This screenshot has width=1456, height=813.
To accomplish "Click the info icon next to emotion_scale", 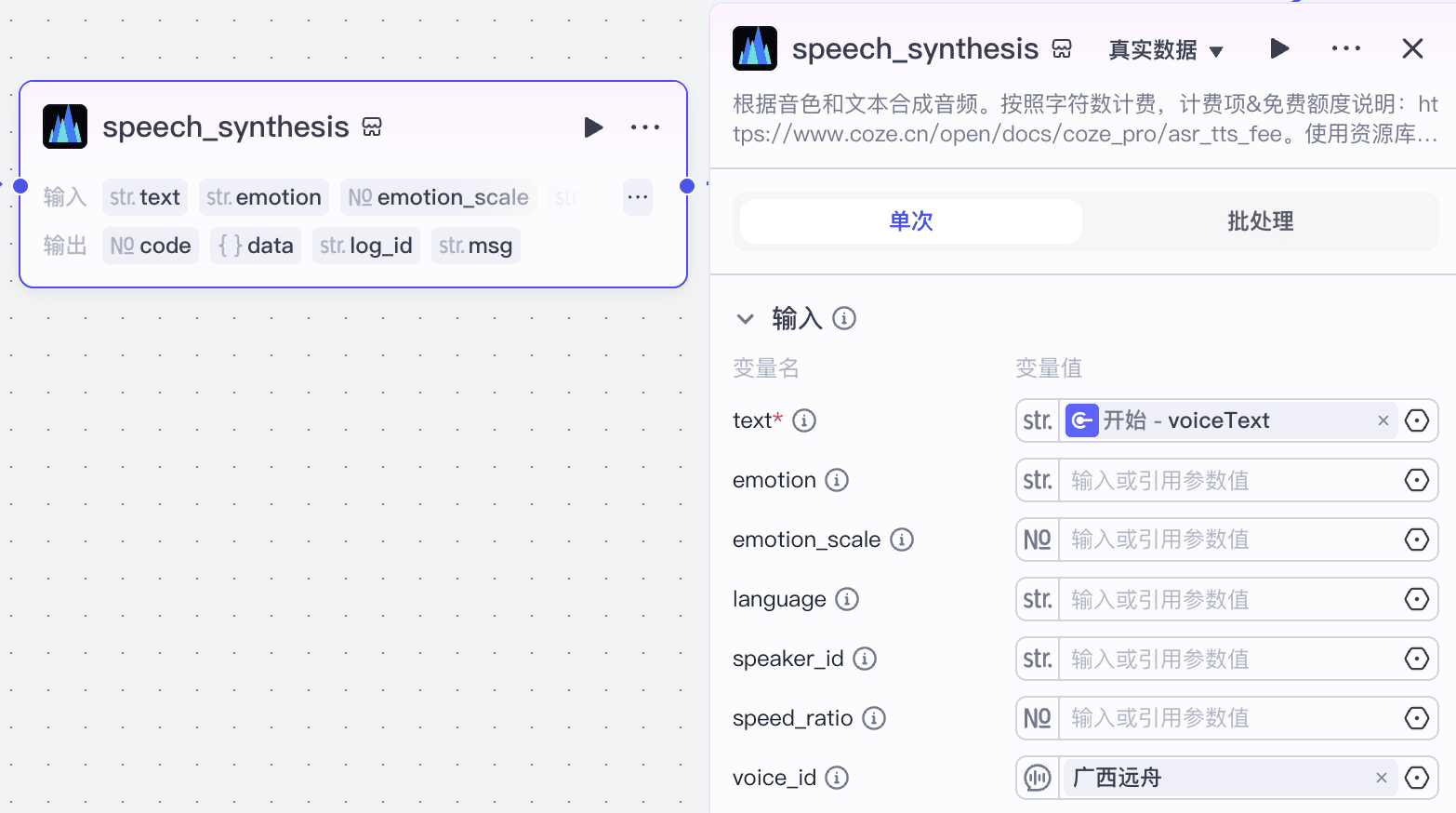I will coord(901,540).
